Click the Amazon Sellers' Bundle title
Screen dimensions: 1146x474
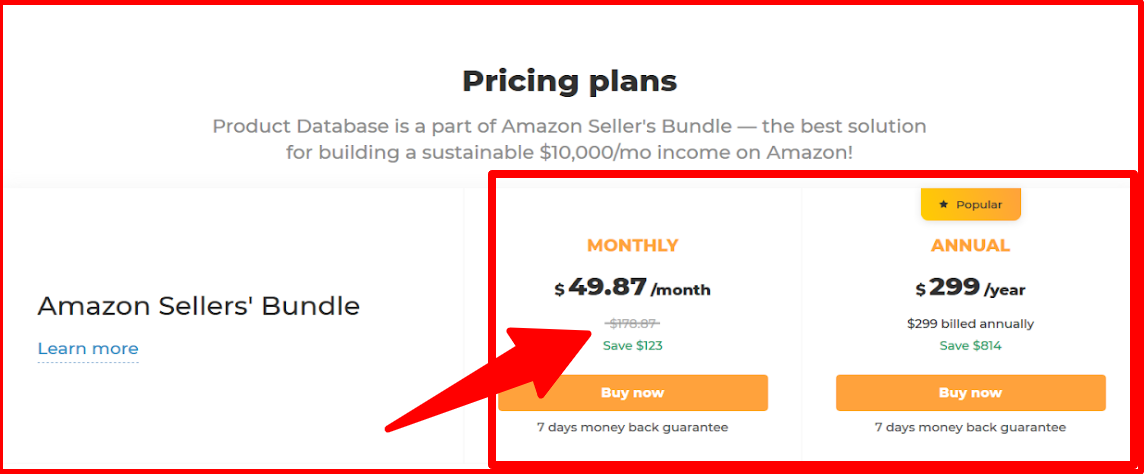coord(198,306)
